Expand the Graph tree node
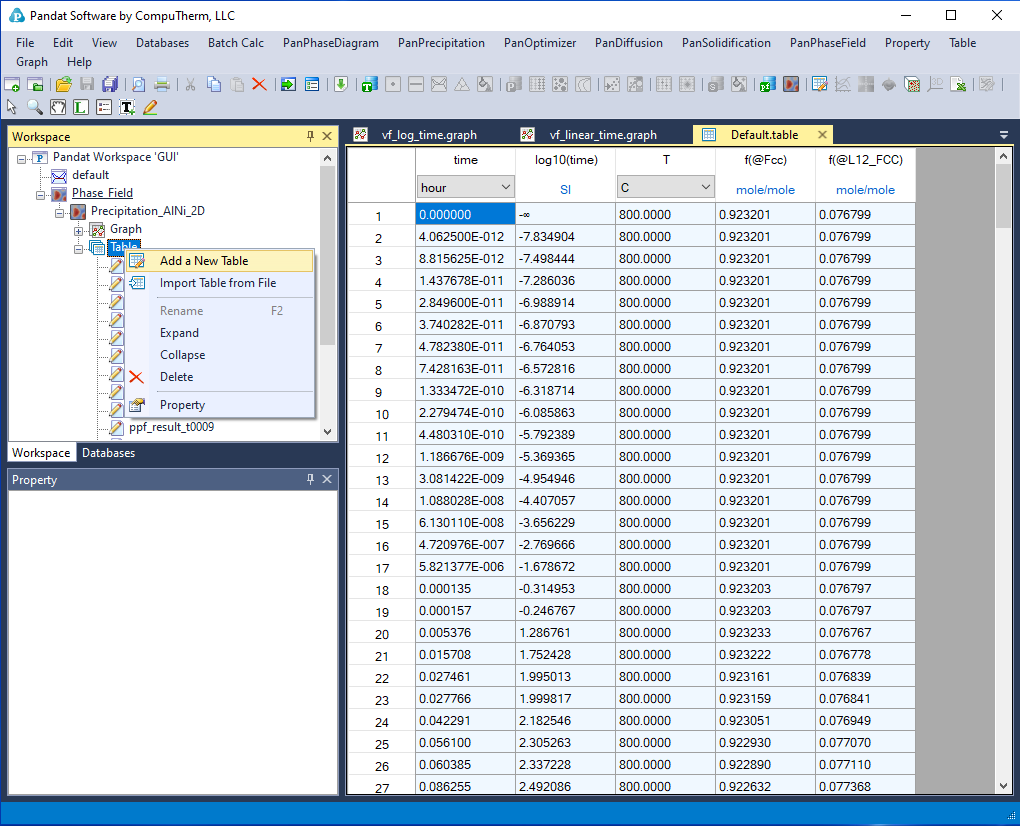Viewport: 1020px width, 826px height. (79, 230)
